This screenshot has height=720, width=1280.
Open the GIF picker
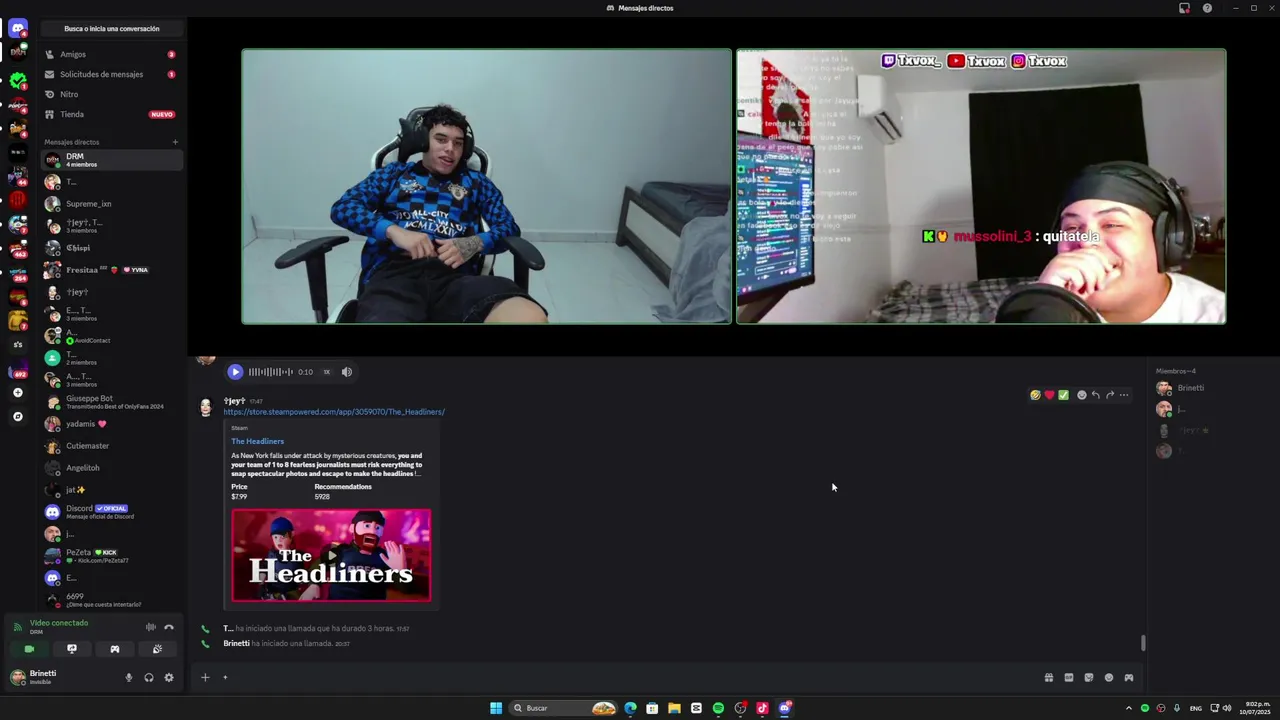(1068, 677)
